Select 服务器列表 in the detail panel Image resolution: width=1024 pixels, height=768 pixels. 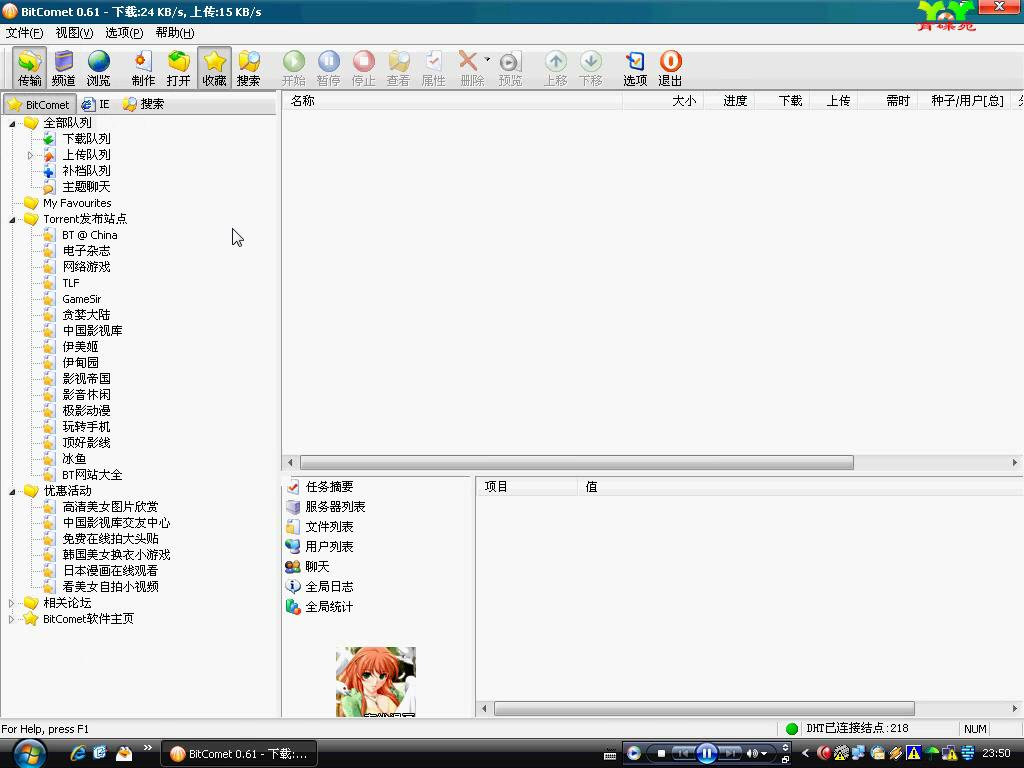[335, 507]
